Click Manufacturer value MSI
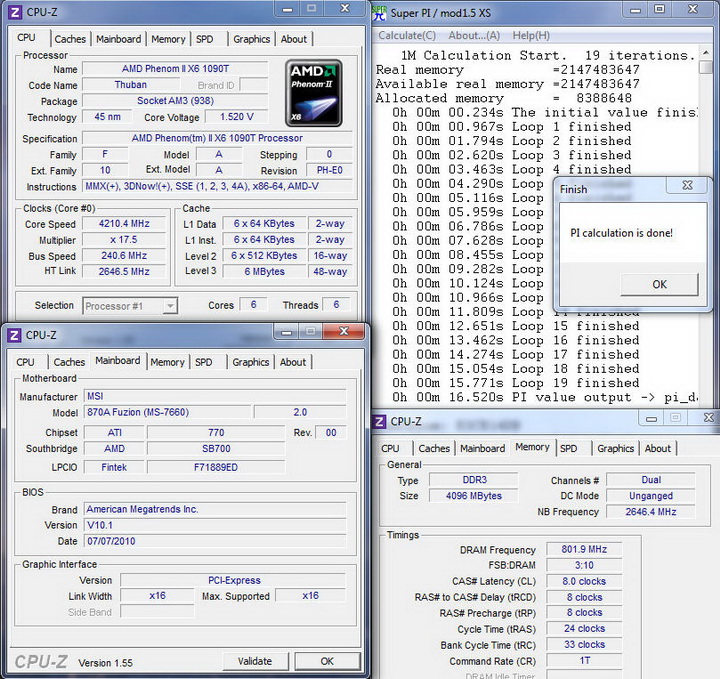This screenshot has height=679, width=720. 215,396
